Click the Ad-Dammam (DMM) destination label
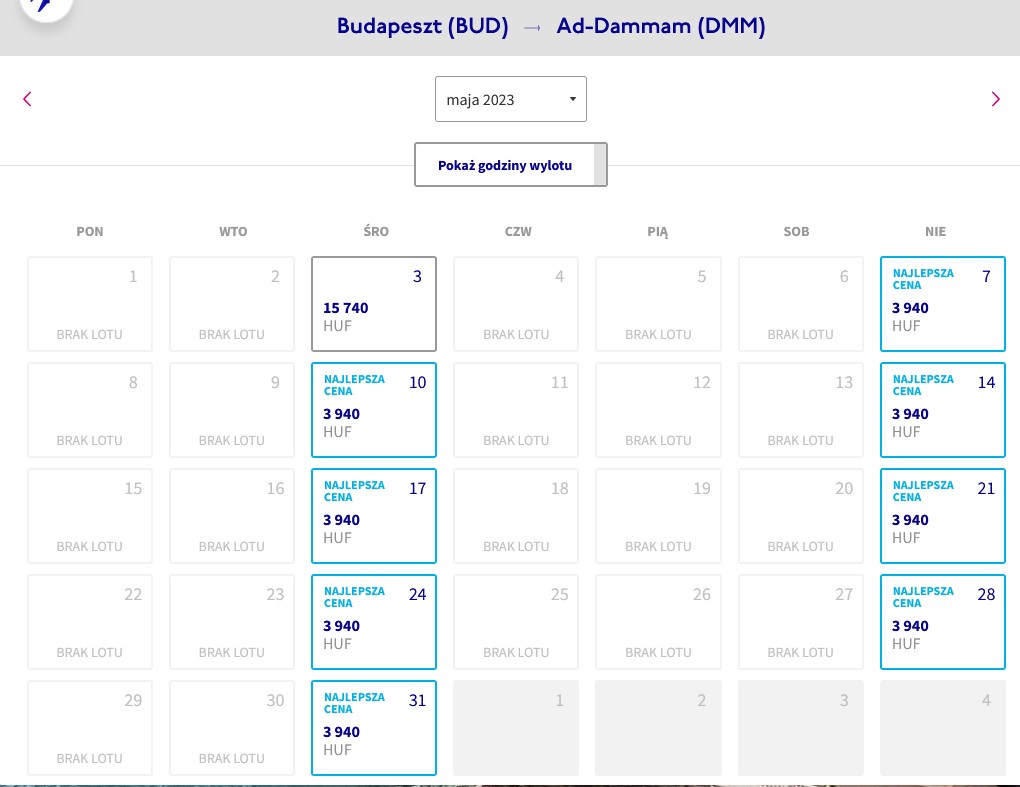This screenshot has height=787, width=1020. point(660,26)
